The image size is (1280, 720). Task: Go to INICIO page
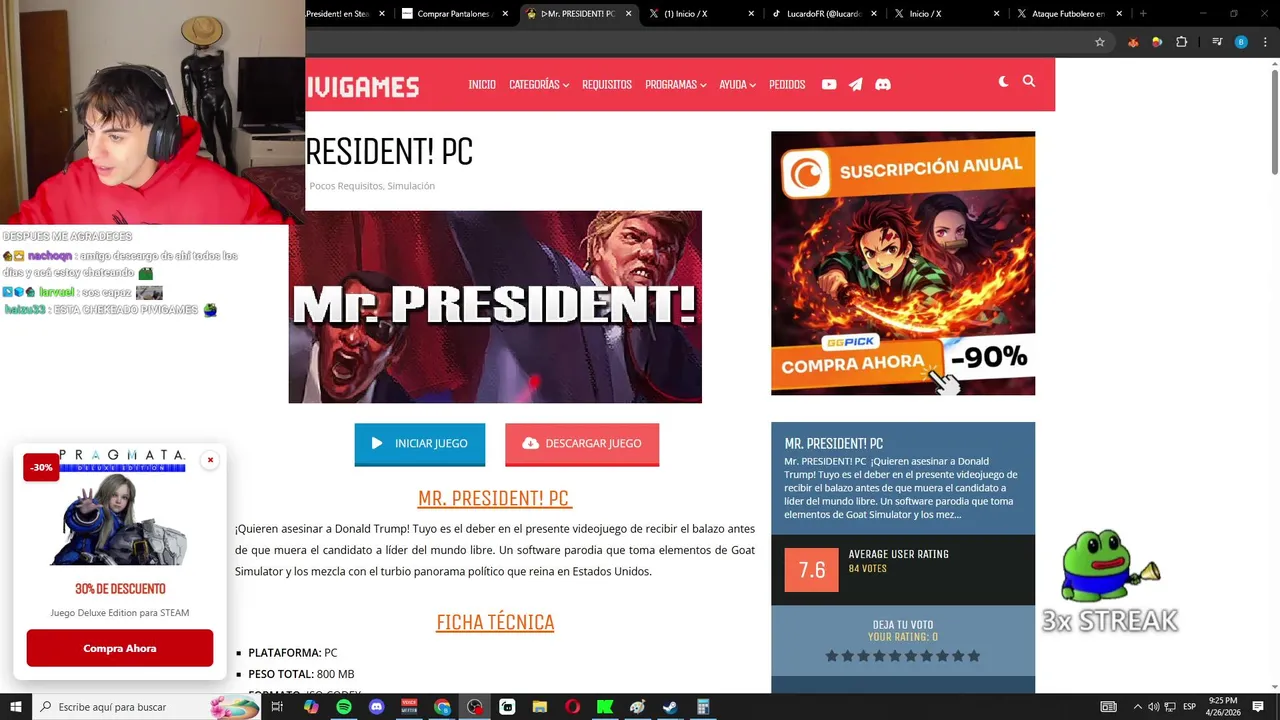click(x=482, y=84)
